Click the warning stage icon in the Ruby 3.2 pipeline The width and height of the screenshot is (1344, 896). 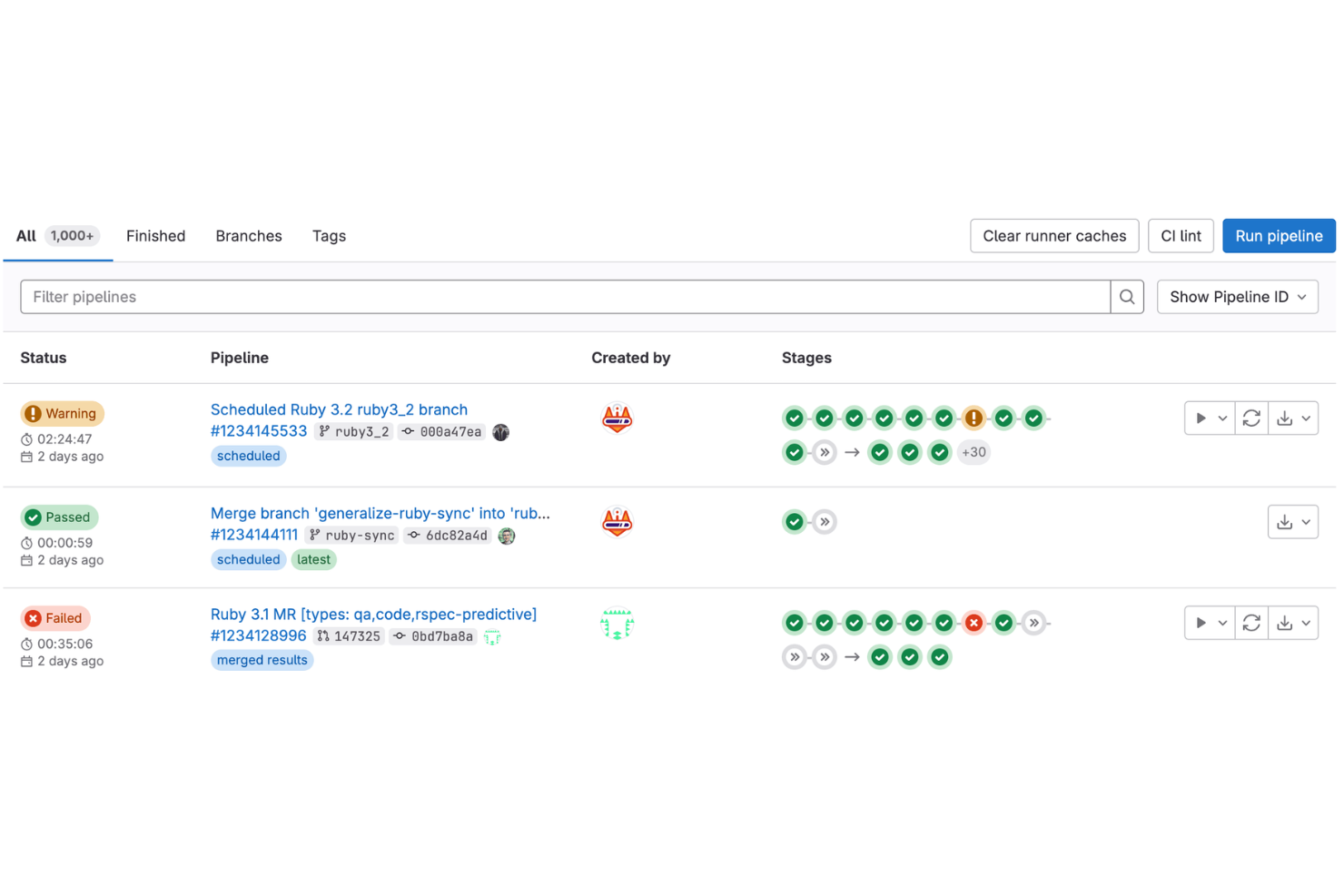pyautogui.click(x=973, y=418)
